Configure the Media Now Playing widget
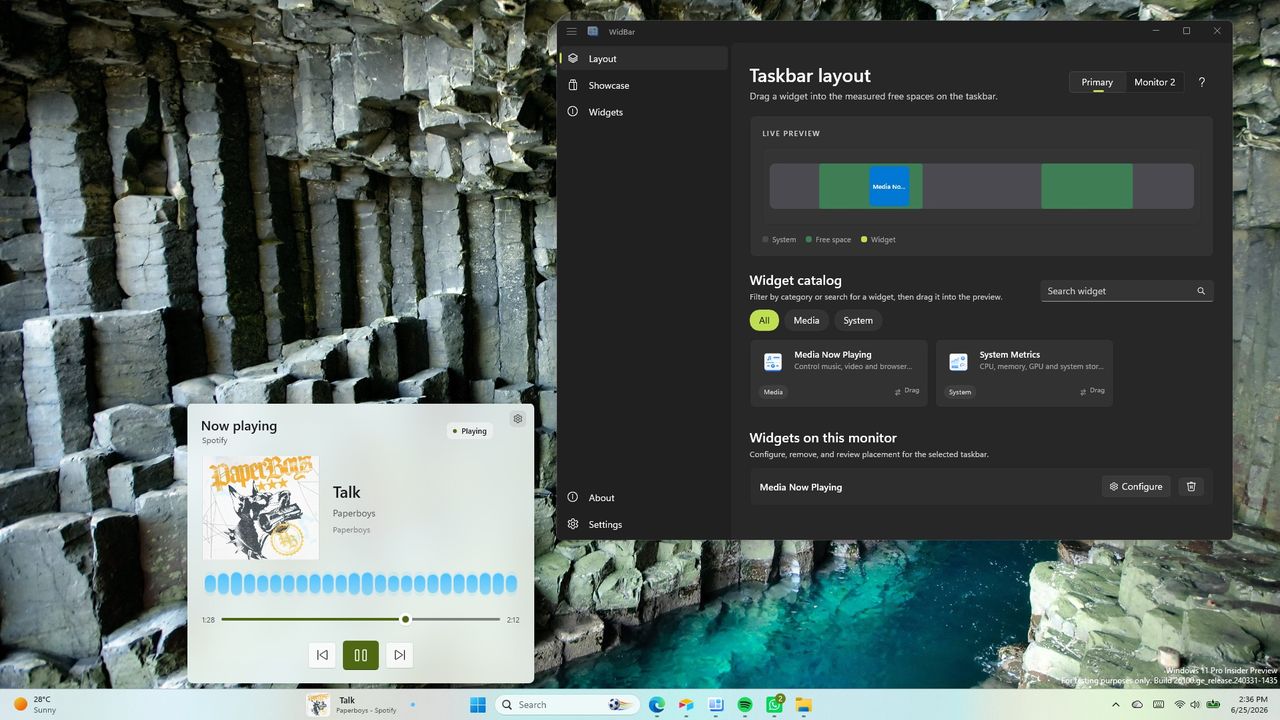Screen dimensions: 1280x720 coord(1136,487)
